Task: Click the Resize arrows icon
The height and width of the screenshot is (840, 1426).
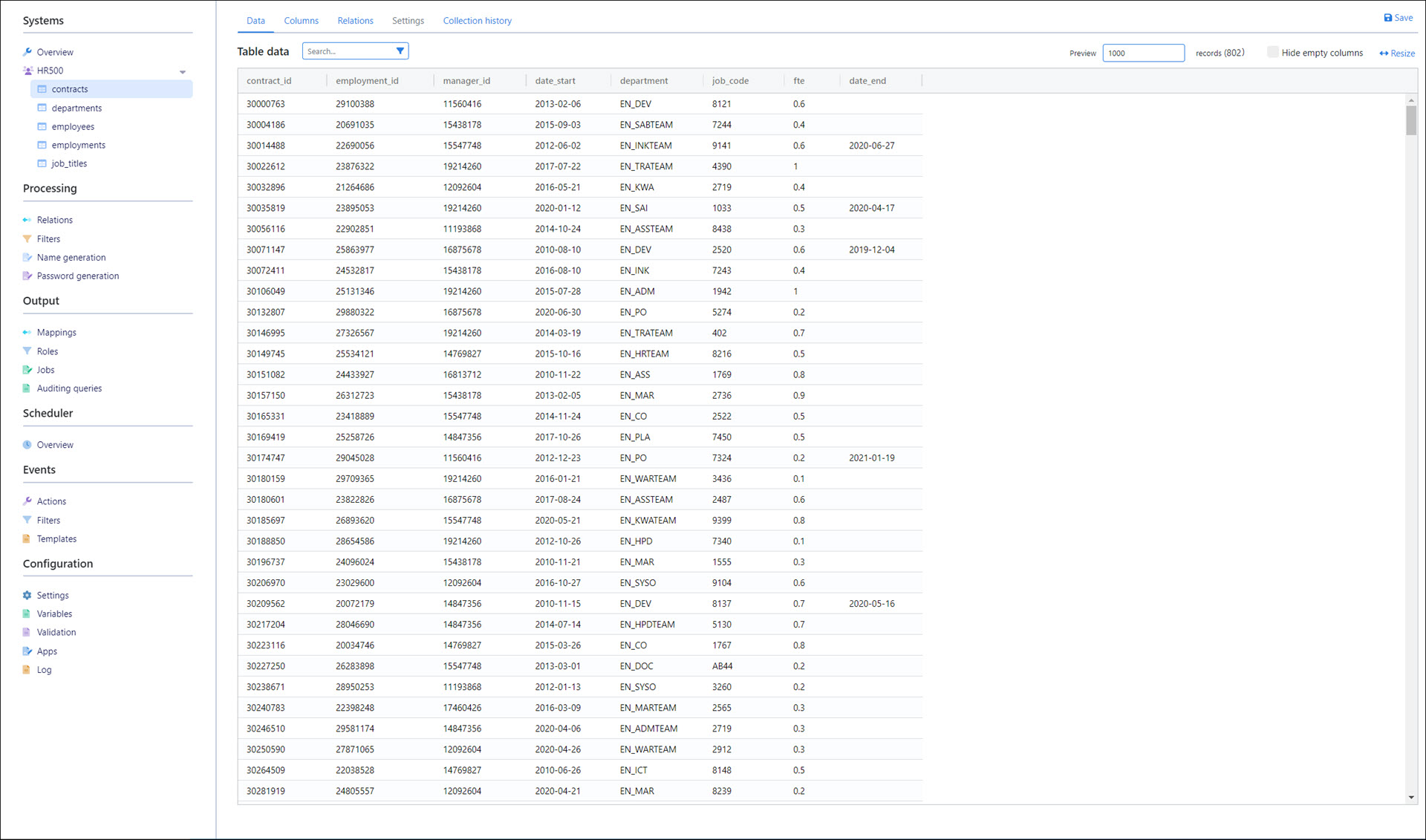Action: coord(1384,53)
